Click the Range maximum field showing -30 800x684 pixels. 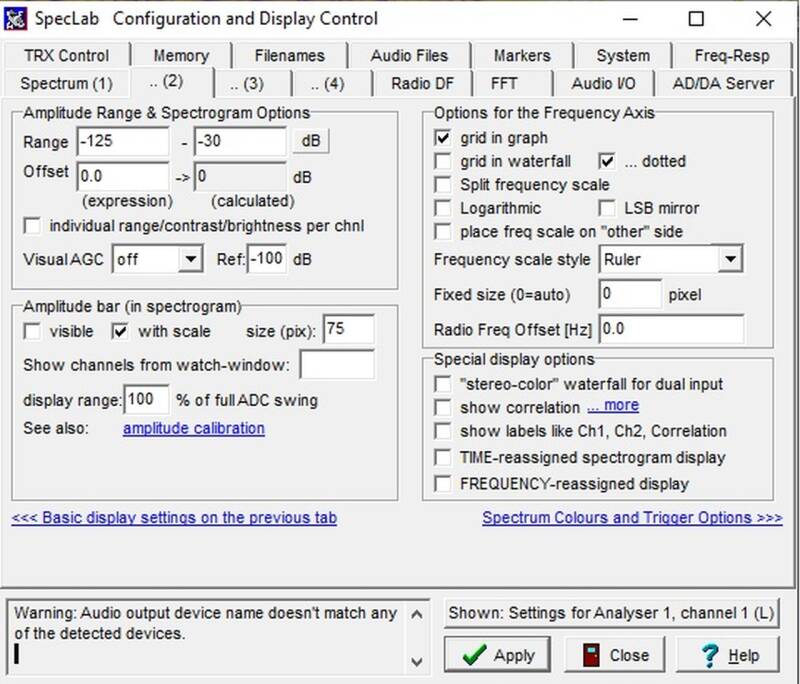coord(240,141)
